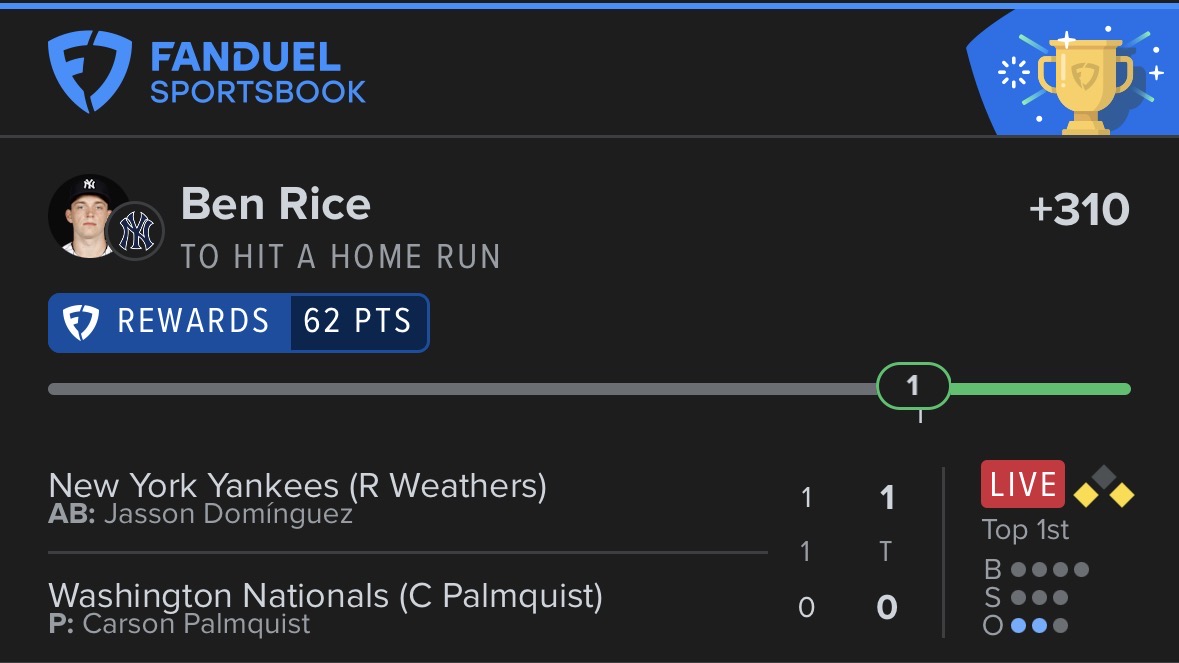This screenshot has width=1179, height=663.
Task: Click the shield icon in Rewards badge
Action: pos(80,322)
